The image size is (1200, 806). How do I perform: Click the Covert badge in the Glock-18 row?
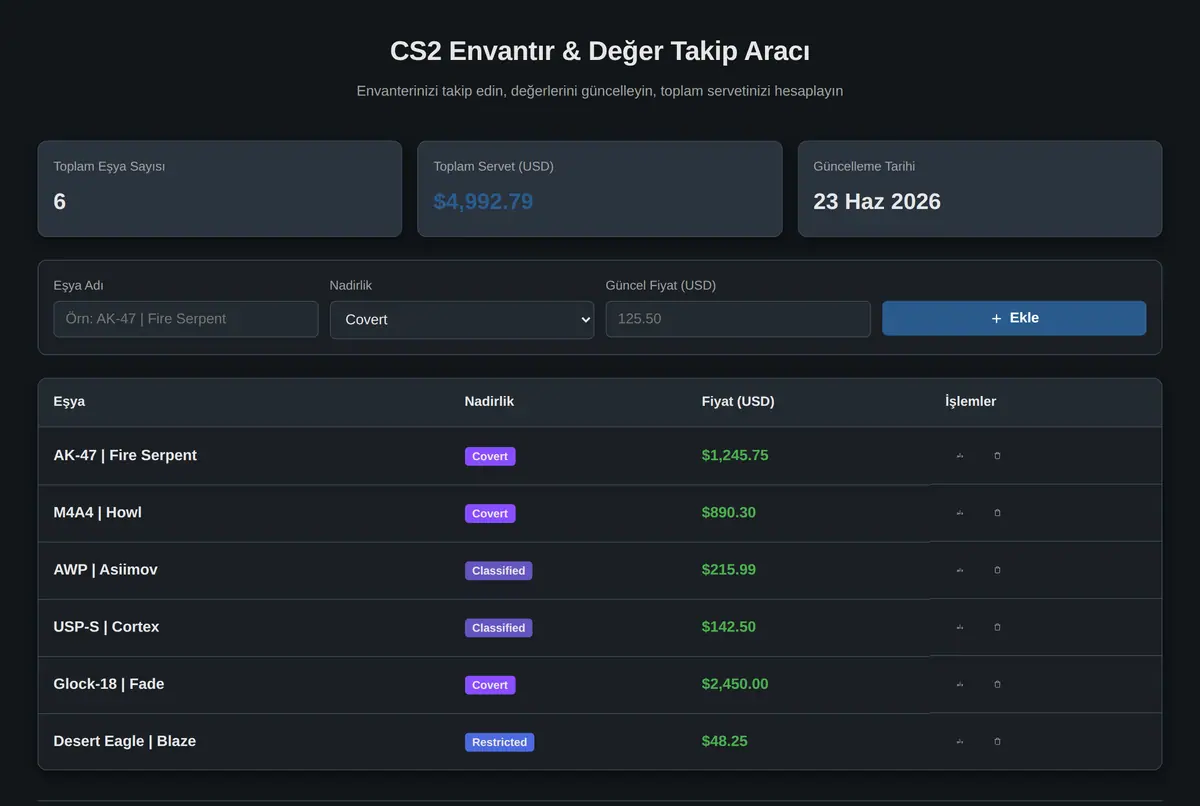point(490,684)
